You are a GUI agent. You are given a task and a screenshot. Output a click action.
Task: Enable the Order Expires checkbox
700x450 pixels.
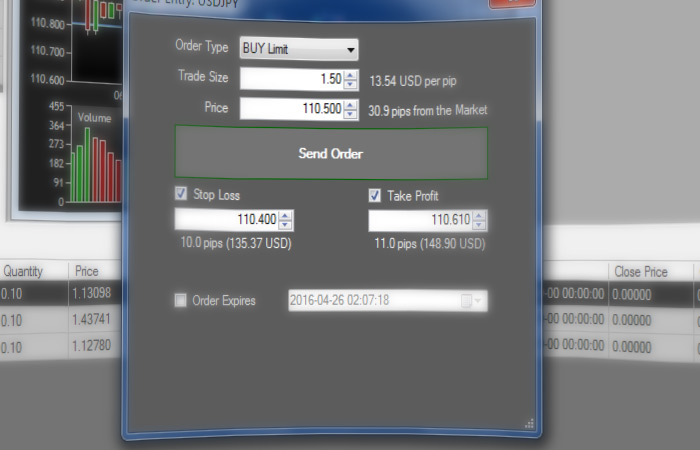point(181,300)
